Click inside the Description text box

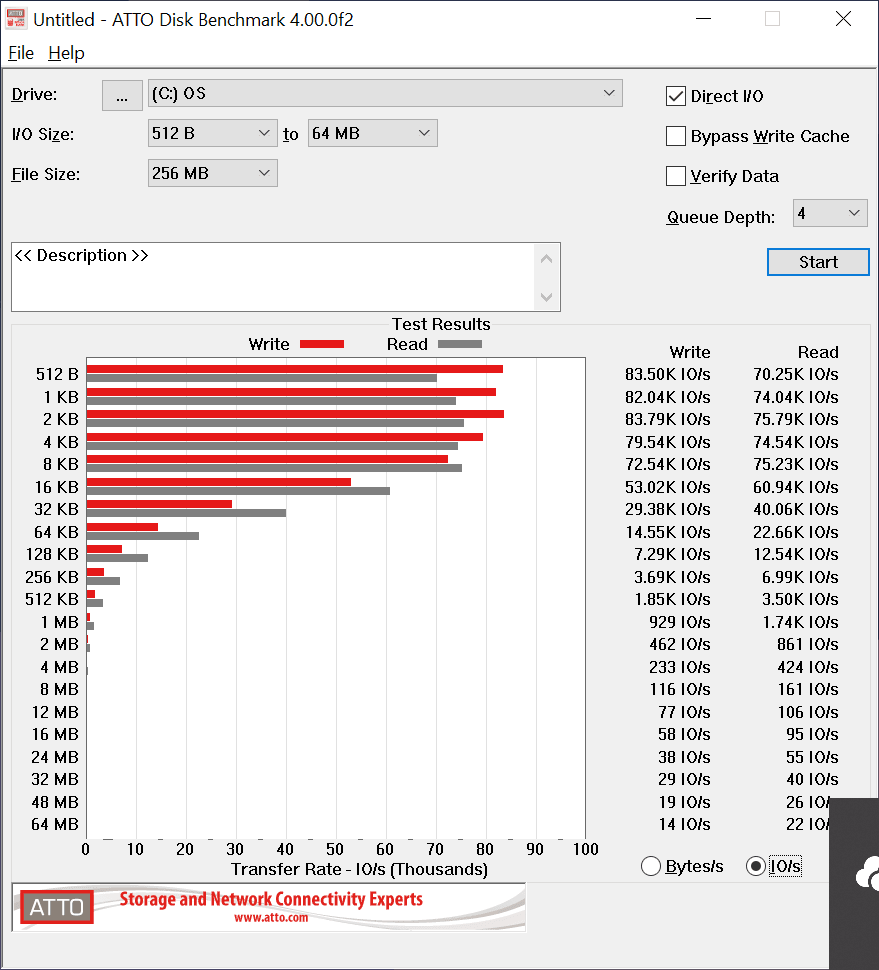point(272,277)
